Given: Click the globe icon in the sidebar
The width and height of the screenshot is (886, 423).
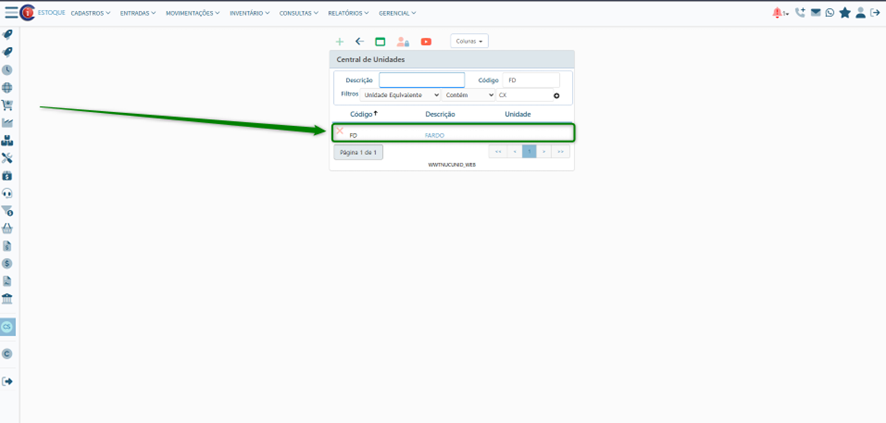Looking at the screenshot, I should click(x=7, y=88).
